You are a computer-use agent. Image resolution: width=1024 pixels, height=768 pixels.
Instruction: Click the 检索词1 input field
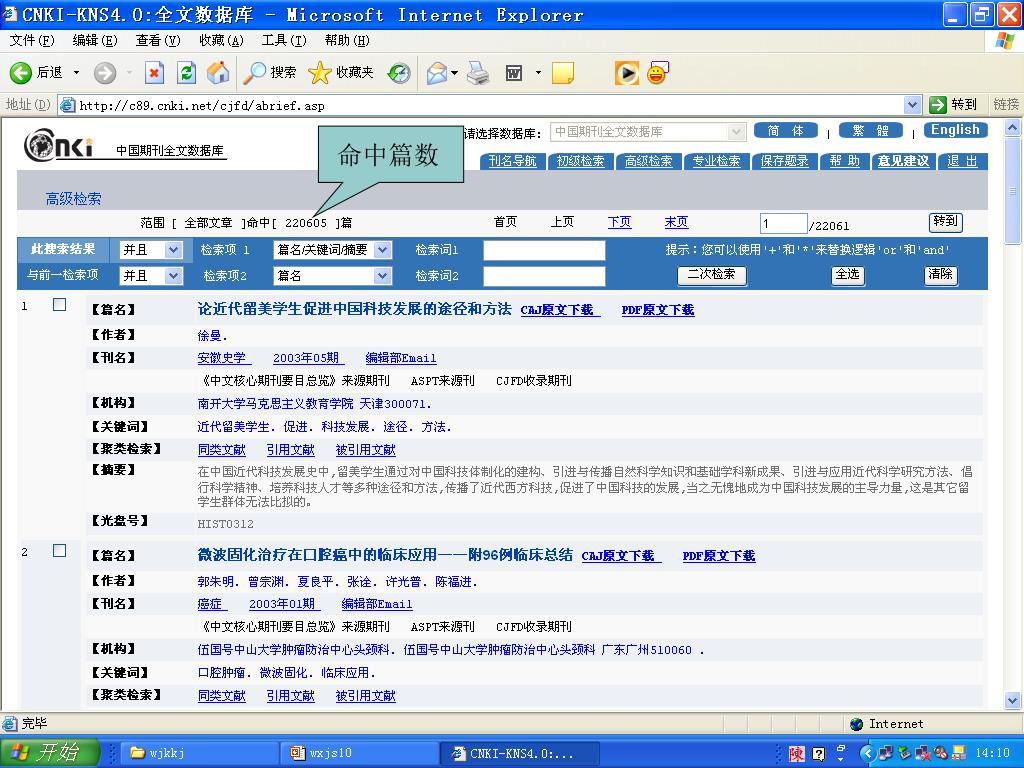tap(544, 250)
